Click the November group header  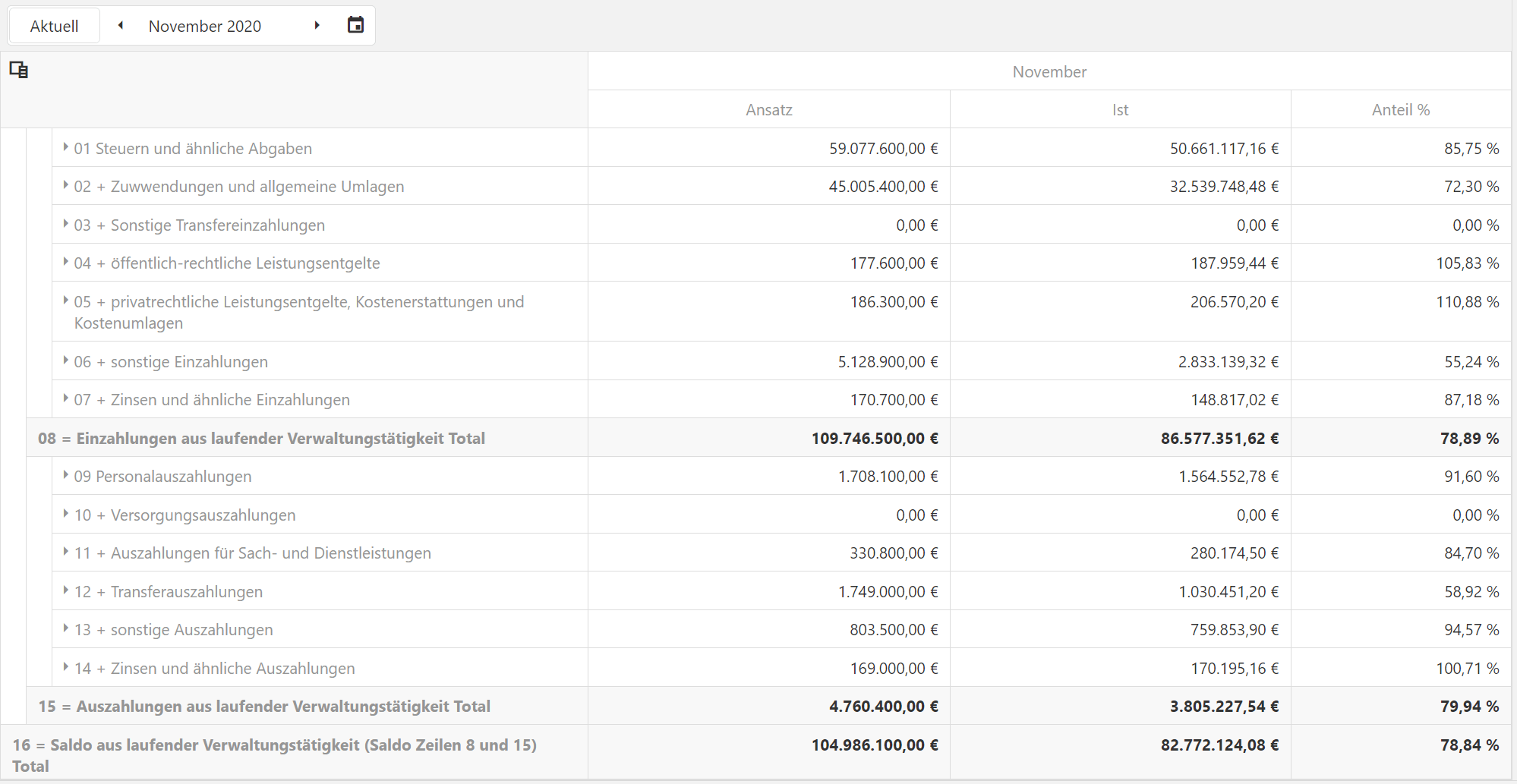tap(1049, 71)
